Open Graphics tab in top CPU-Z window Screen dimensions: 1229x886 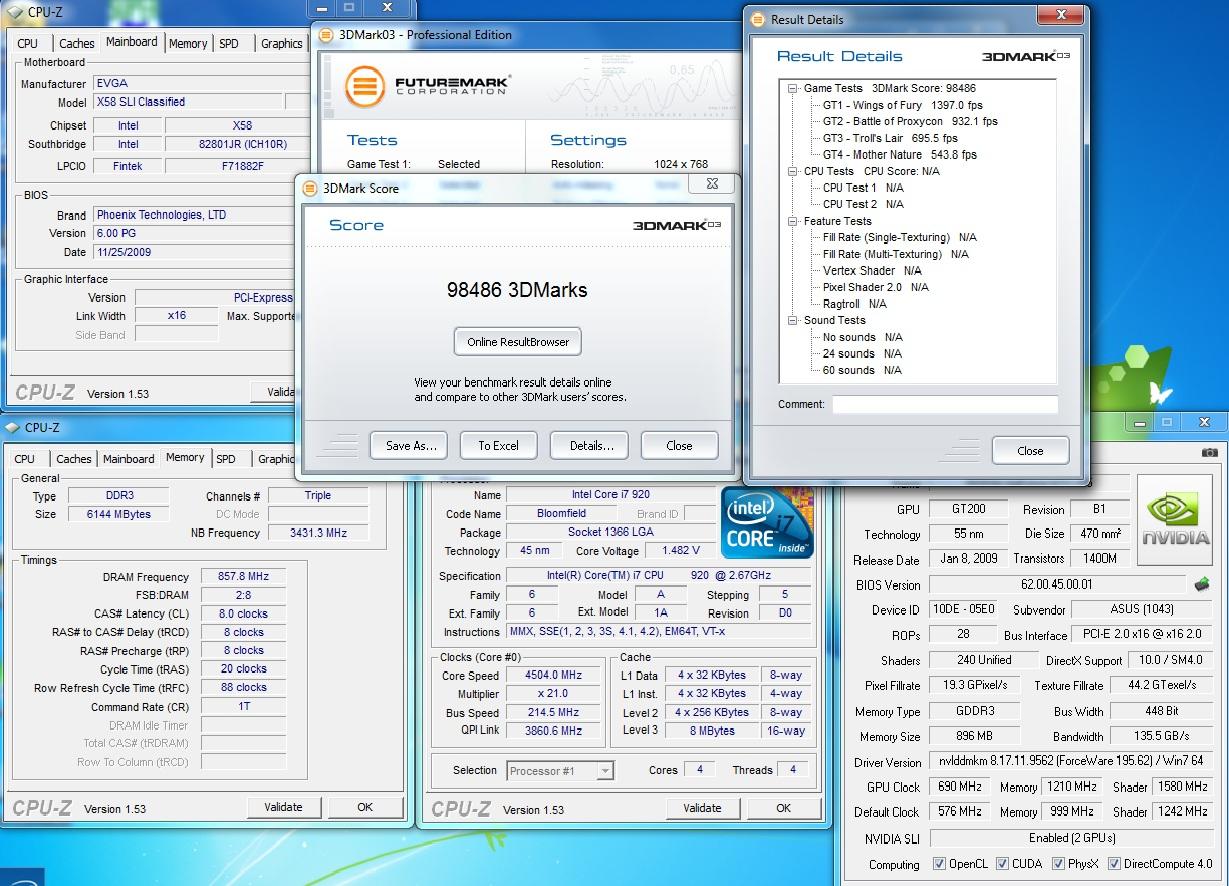pos(282,43)
